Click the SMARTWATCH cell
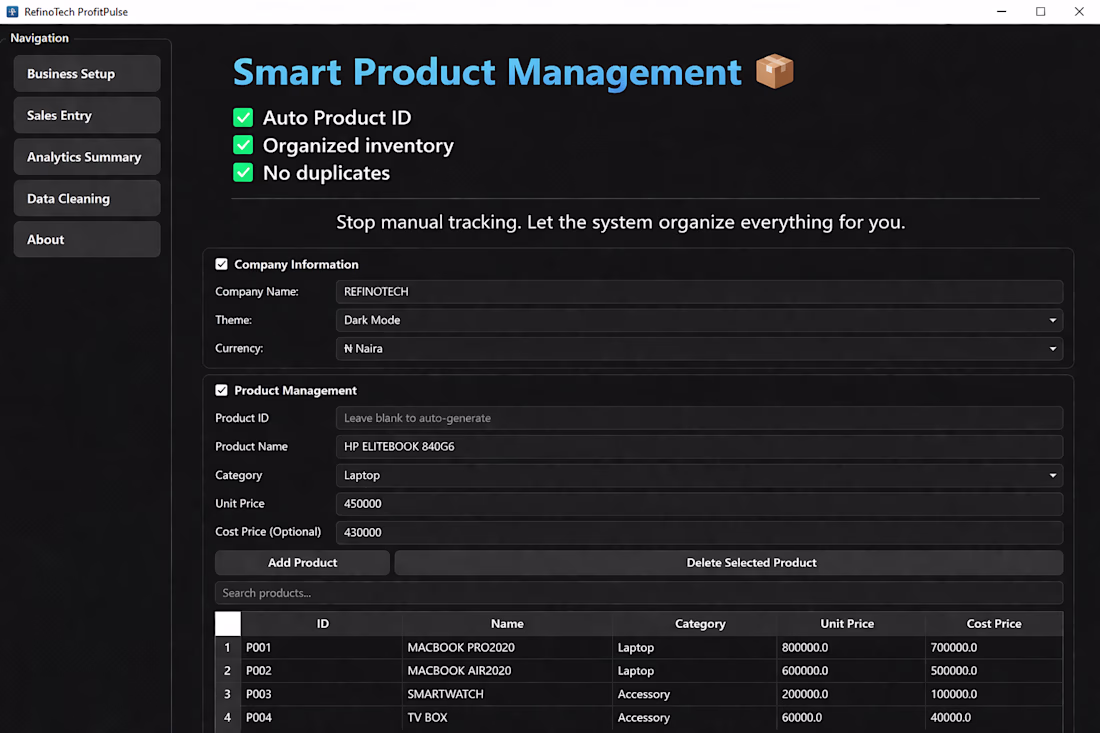The height and width of the screenshot is (733, 1100). [x=507, y=694]
